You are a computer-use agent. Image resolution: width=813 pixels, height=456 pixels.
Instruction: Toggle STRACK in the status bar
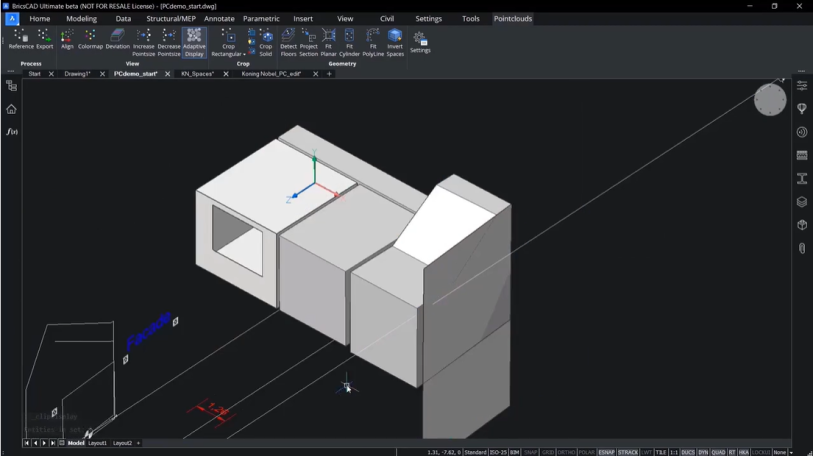pyautogui.click(x=628, y=452)
